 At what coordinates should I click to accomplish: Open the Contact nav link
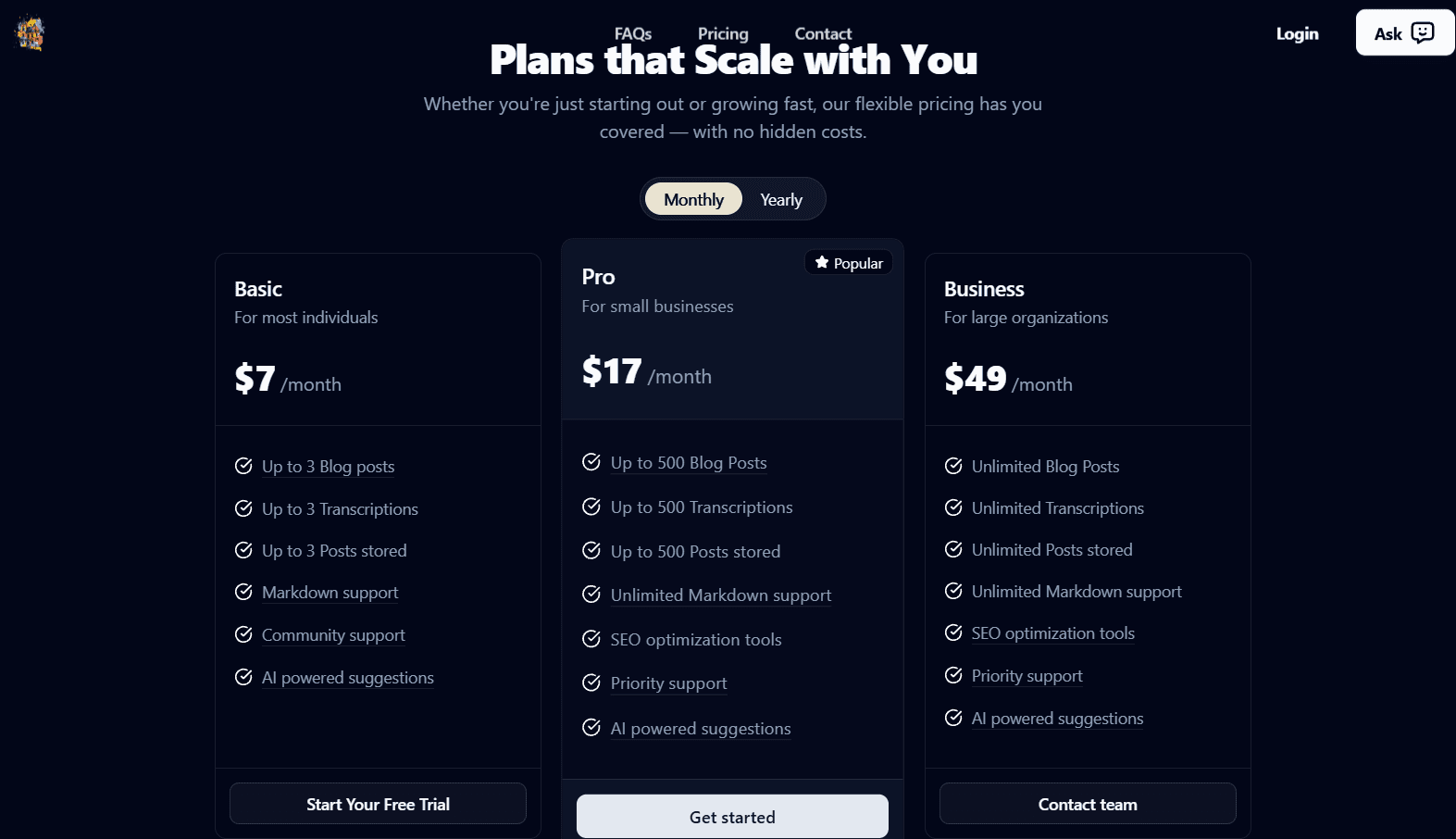(823, 33)
